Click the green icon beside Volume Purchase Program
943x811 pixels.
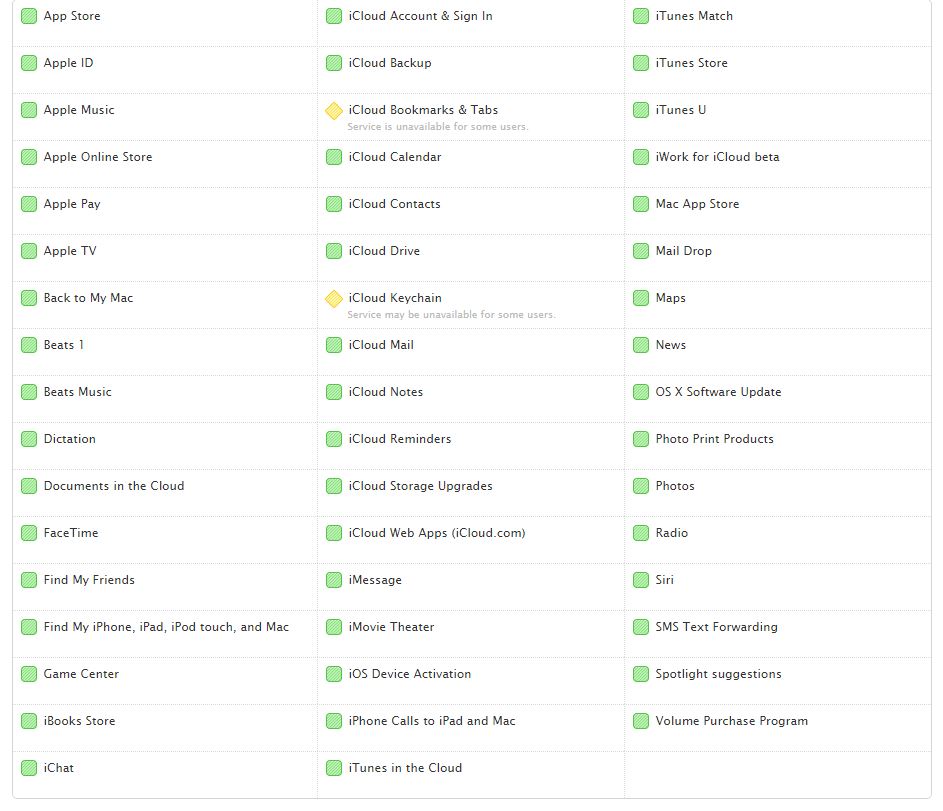tap(641, 721)
